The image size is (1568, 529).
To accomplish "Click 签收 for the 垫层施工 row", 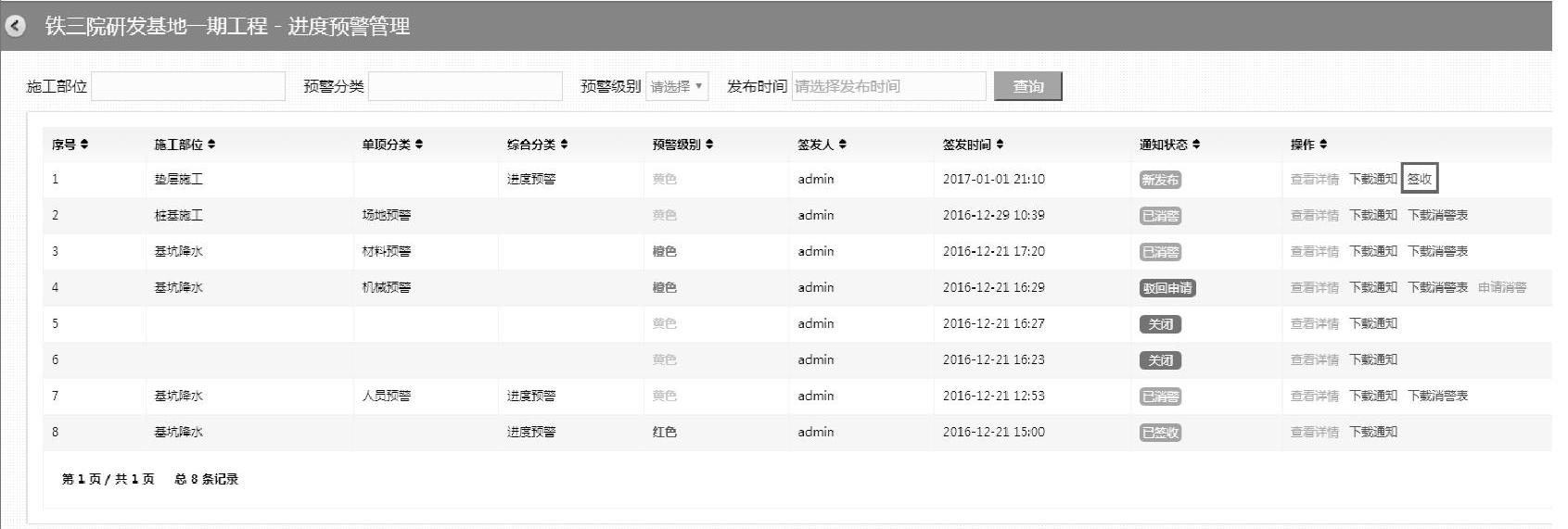I will 1420,180.
